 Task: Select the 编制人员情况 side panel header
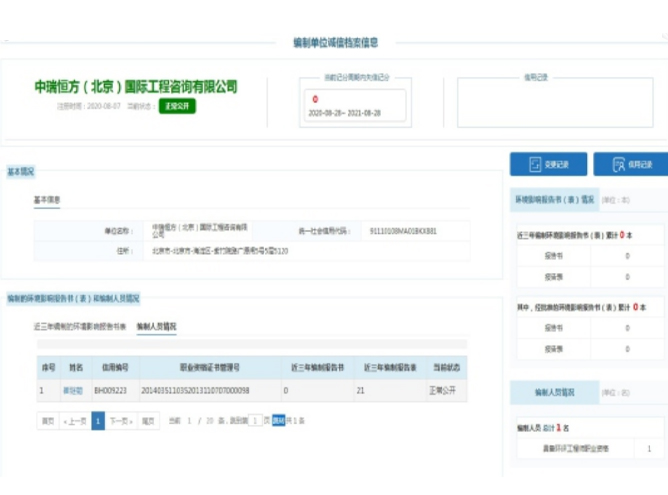551,393
